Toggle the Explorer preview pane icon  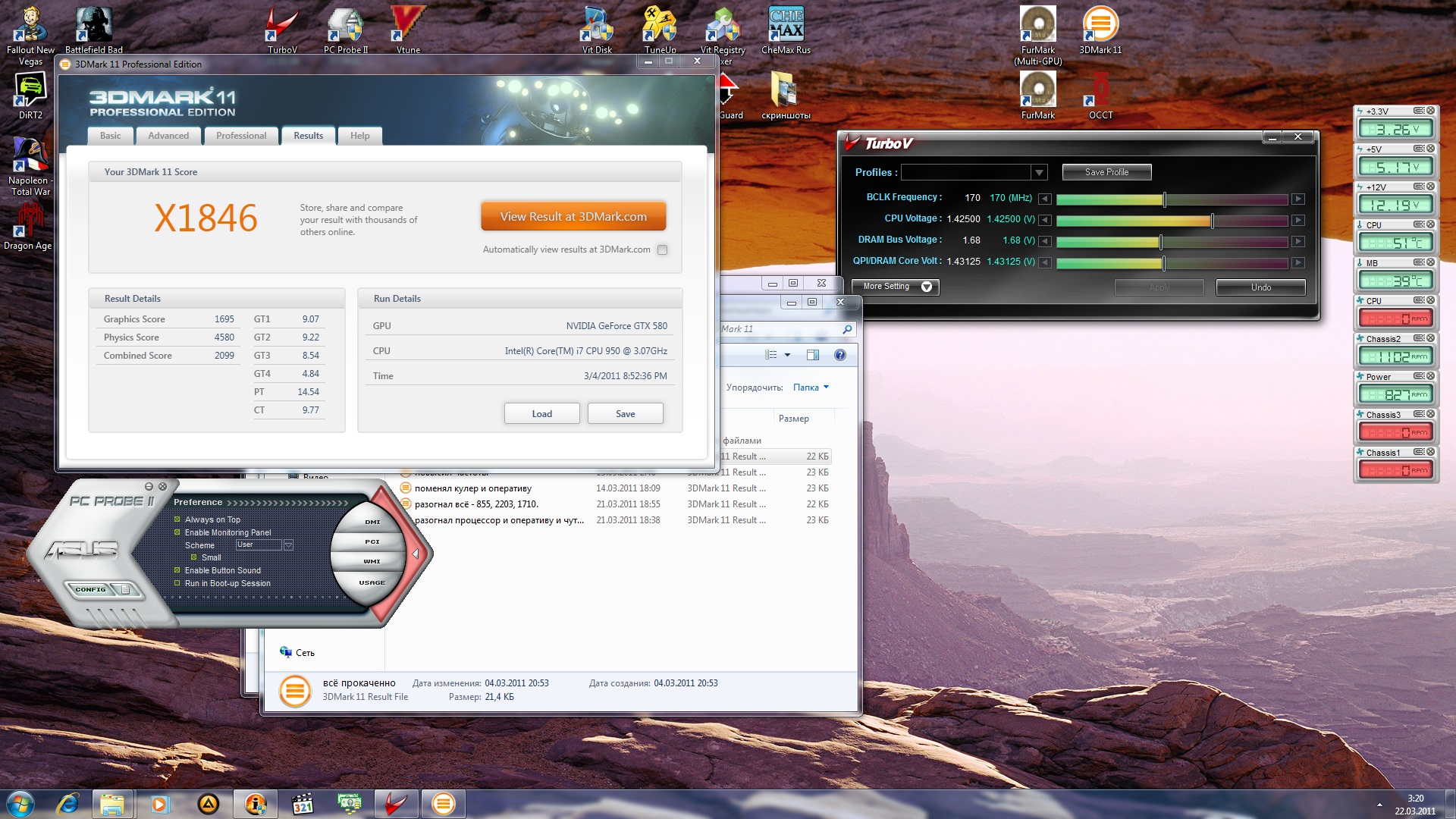[x=813, y=355]
